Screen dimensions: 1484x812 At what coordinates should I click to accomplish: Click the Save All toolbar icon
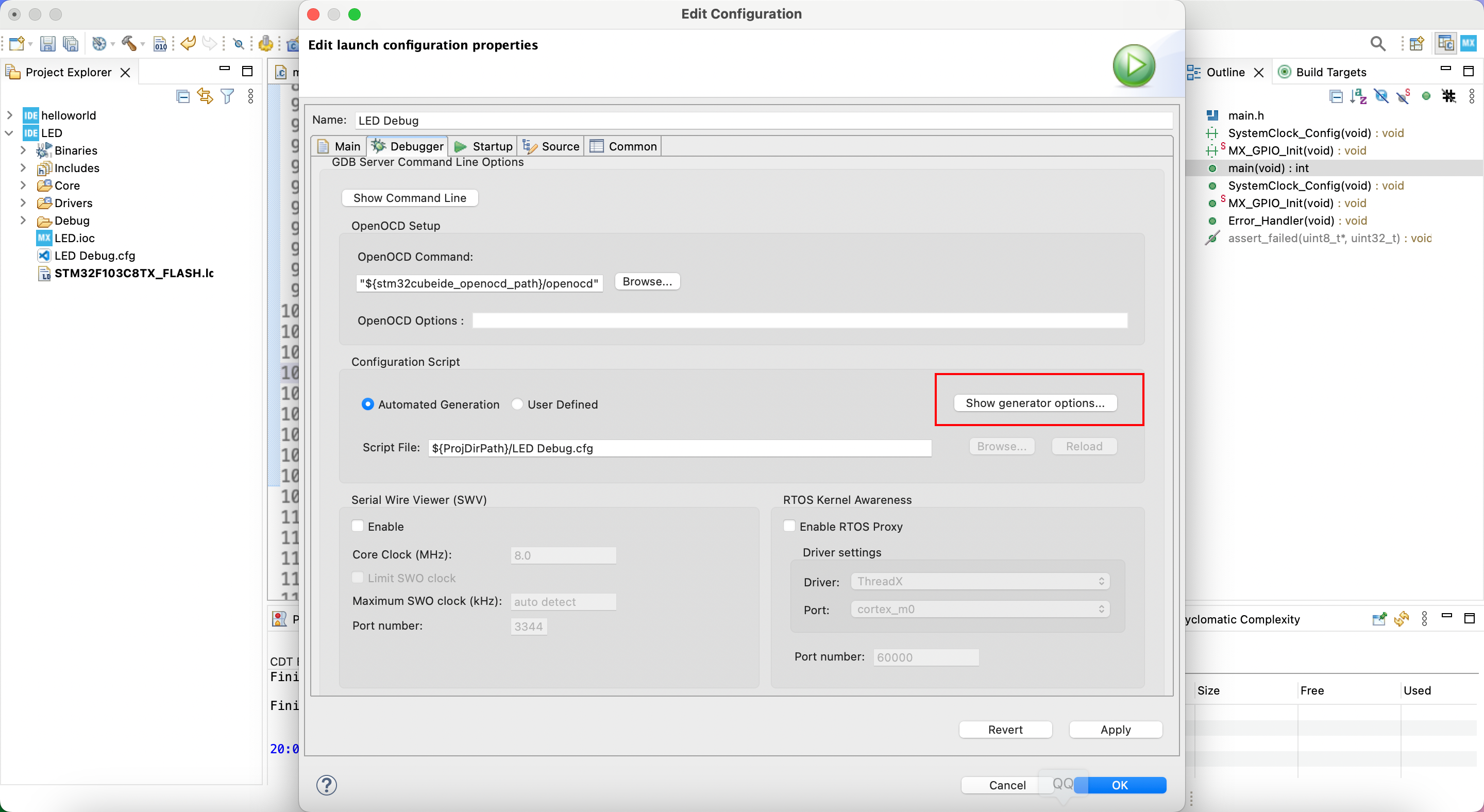tap(70, 43)
